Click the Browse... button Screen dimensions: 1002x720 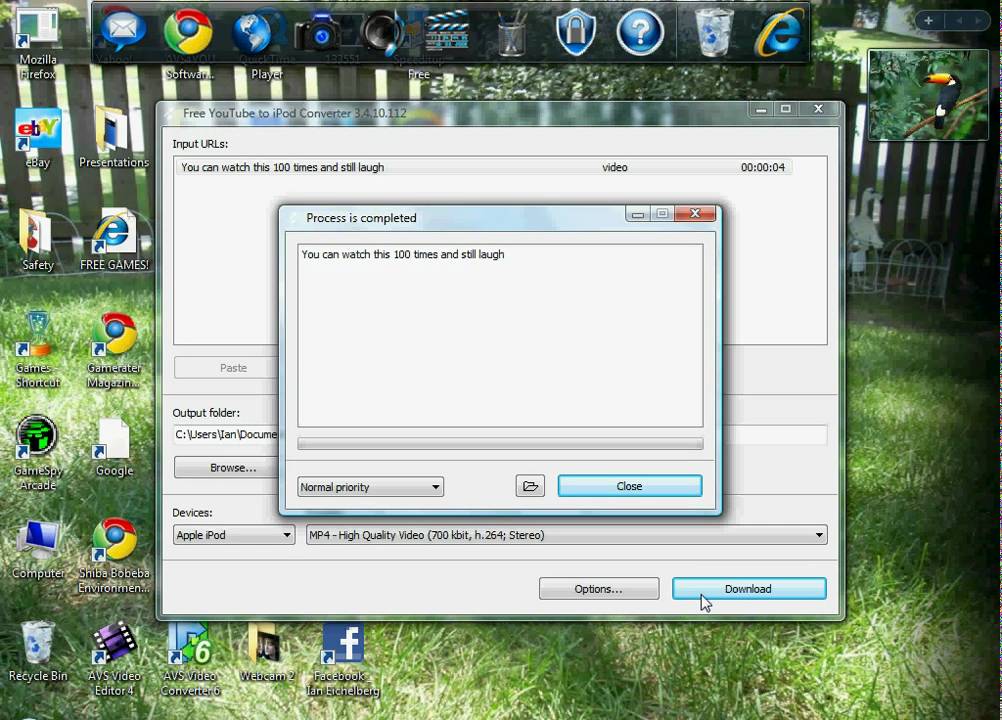227,468
